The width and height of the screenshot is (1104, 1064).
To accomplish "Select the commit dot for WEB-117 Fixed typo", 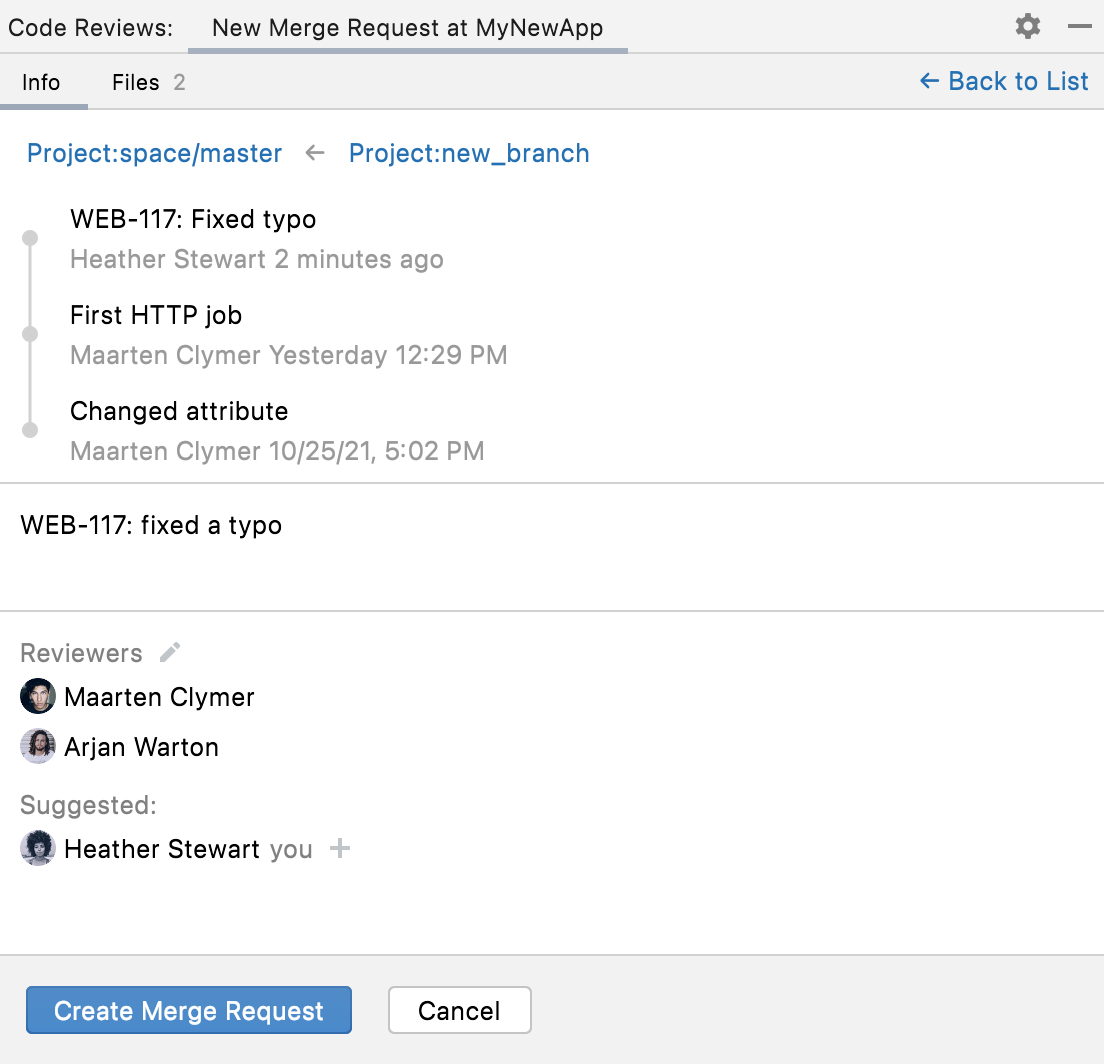I will 29,238.
